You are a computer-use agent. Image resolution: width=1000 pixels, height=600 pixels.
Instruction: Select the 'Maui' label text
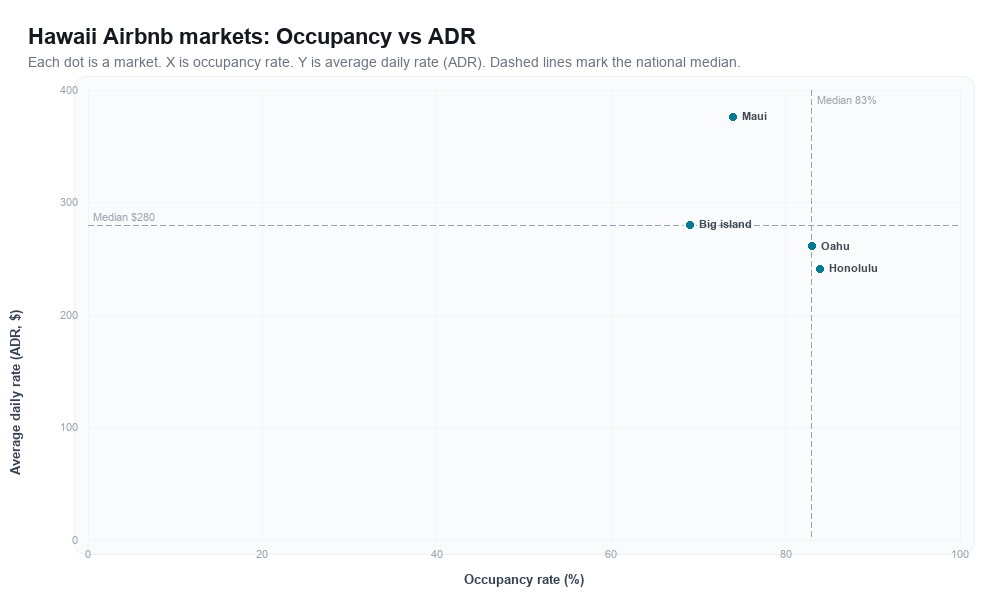(x=754, y=117)
